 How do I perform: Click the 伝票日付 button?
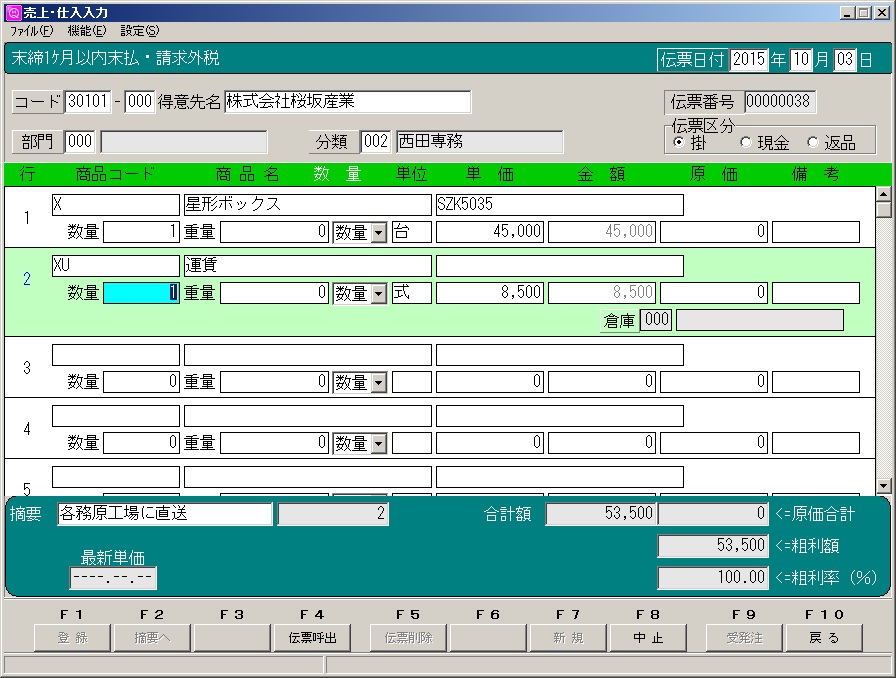click(x=692, y=59)
